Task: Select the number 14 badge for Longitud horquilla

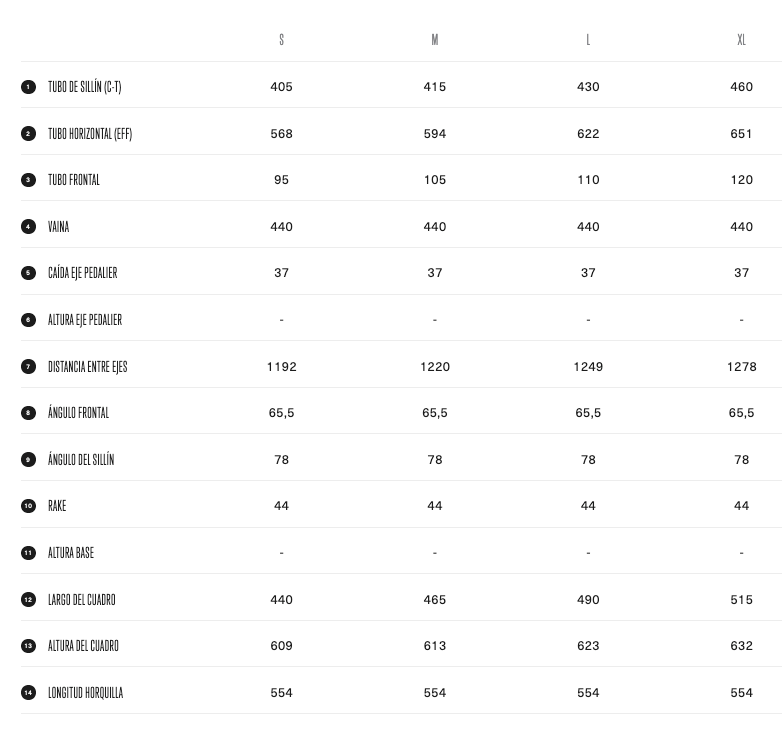Action: 28,693
